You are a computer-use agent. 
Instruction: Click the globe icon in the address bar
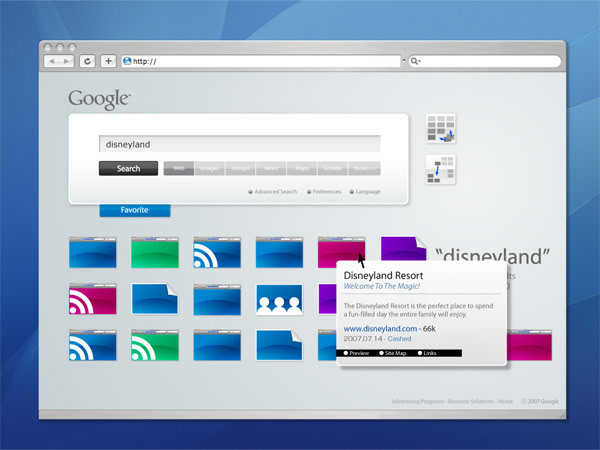click(127, 61)
